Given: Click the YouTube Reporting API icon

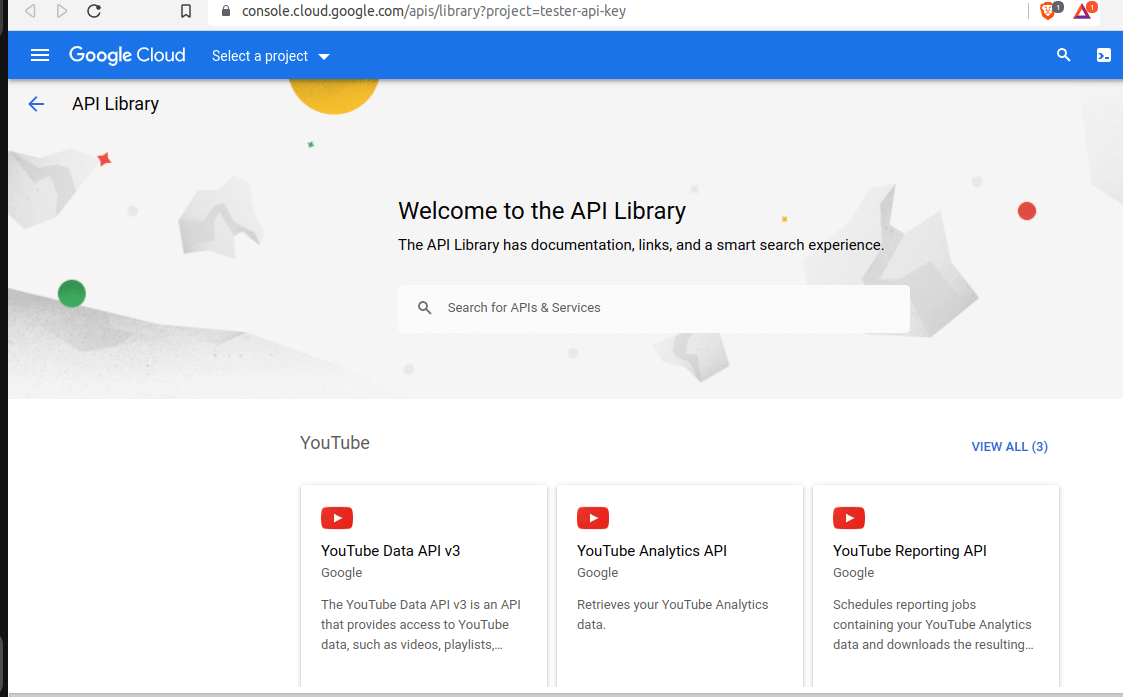Looking at the screenshot, I should coord(849,518).
